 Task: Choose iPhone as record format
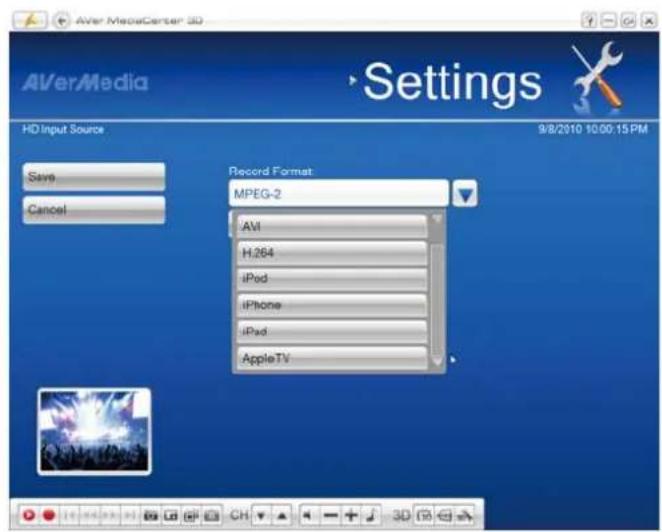tap(332, 306)
